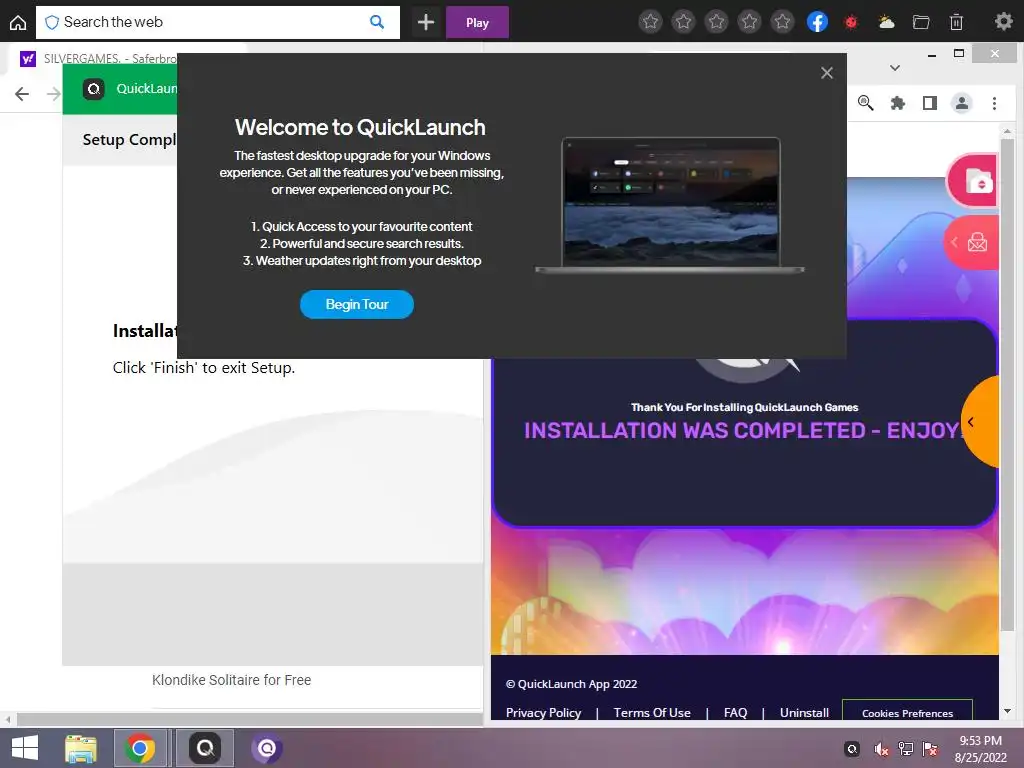
Task: Click the muted speaker tray icon
Action: click(881, 749)
